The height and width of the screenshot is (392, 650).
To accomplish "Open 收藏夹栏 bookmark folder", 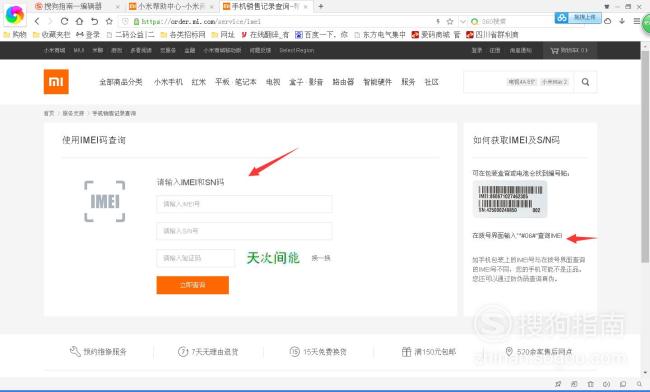I will [52, 35].
